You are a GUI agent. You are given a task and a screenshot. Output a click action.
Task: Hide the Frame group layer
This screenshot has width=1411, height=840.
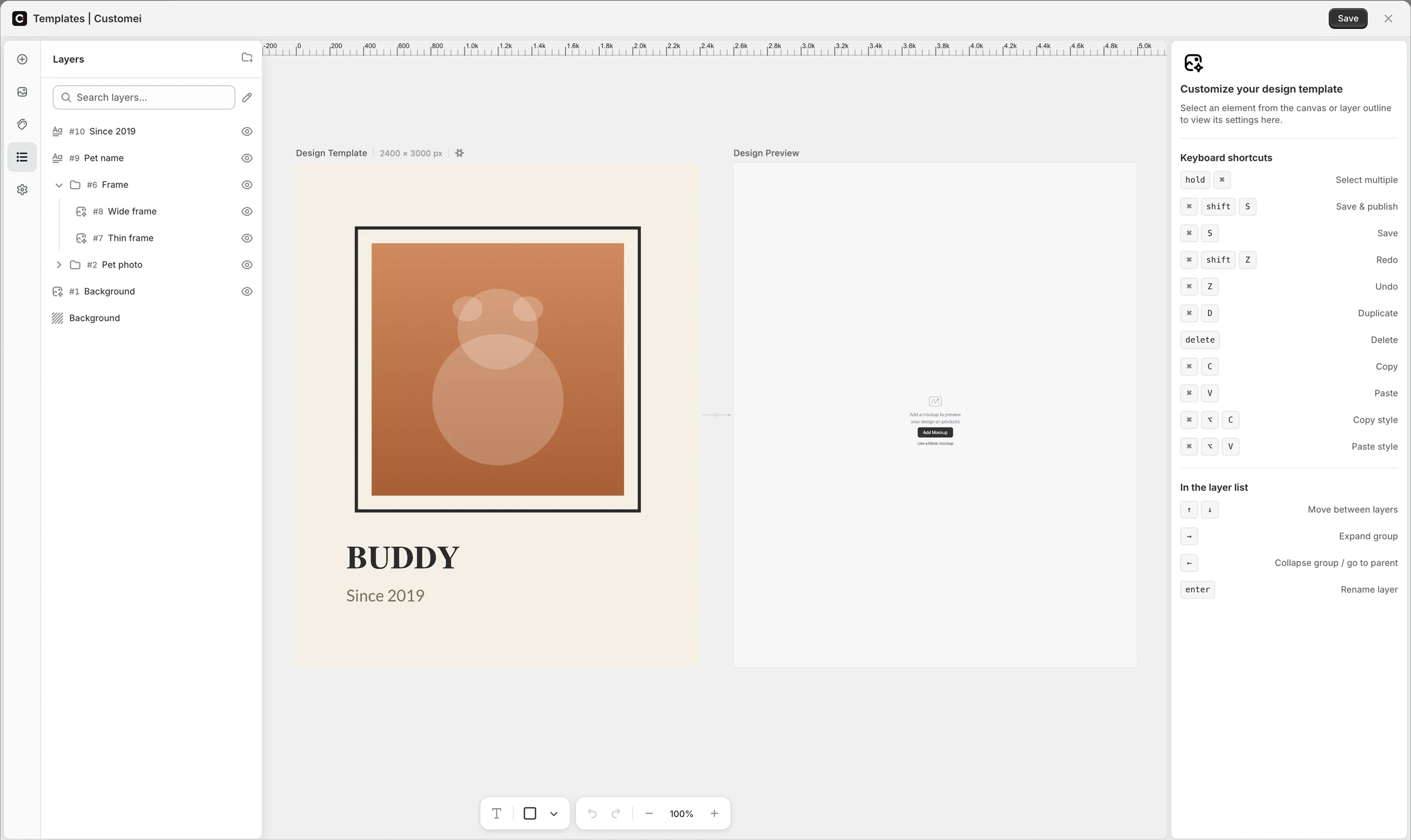click(247, 185)
